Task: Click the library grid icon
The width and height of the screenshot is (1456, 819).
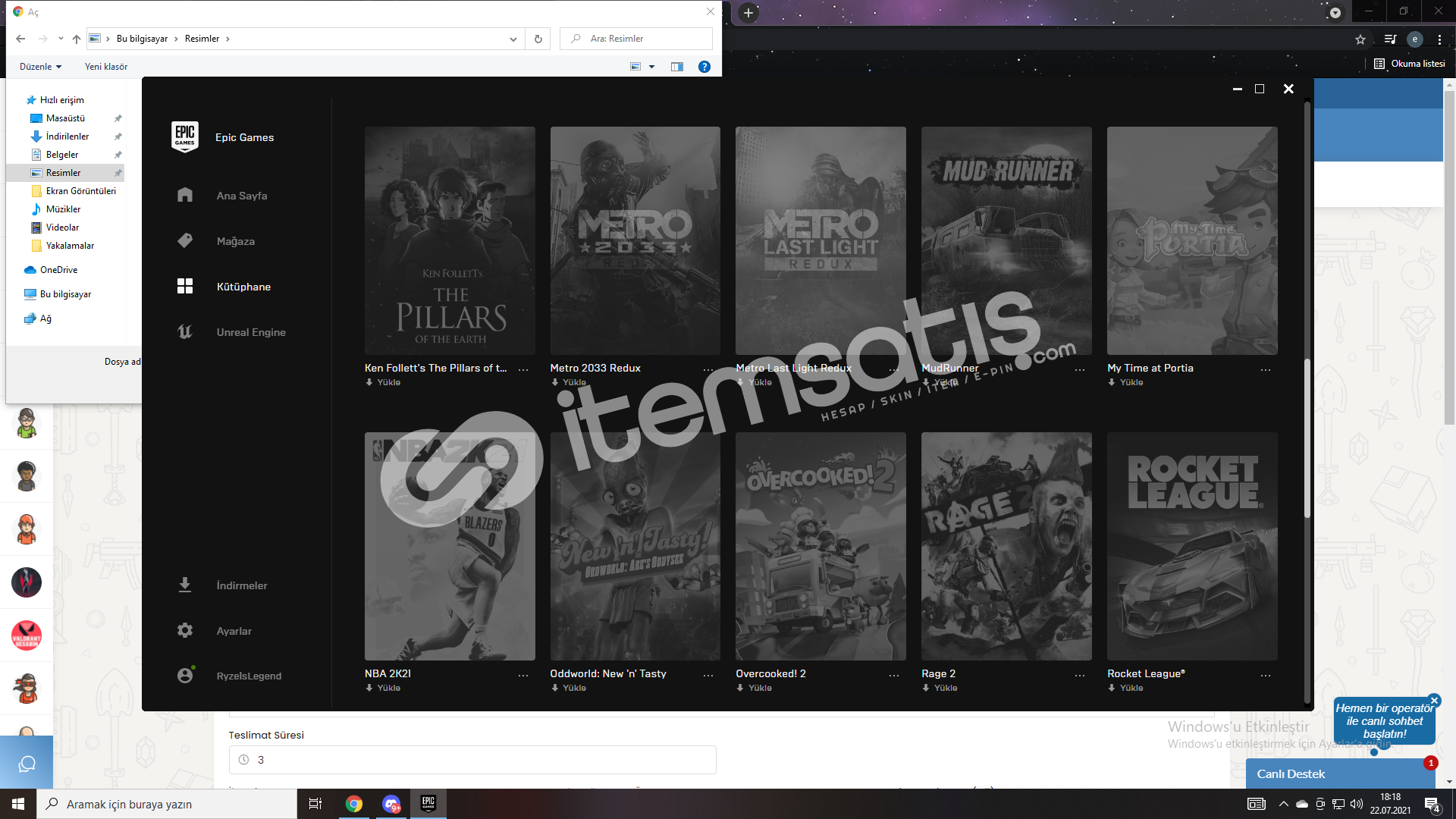Action: point(185,286)
